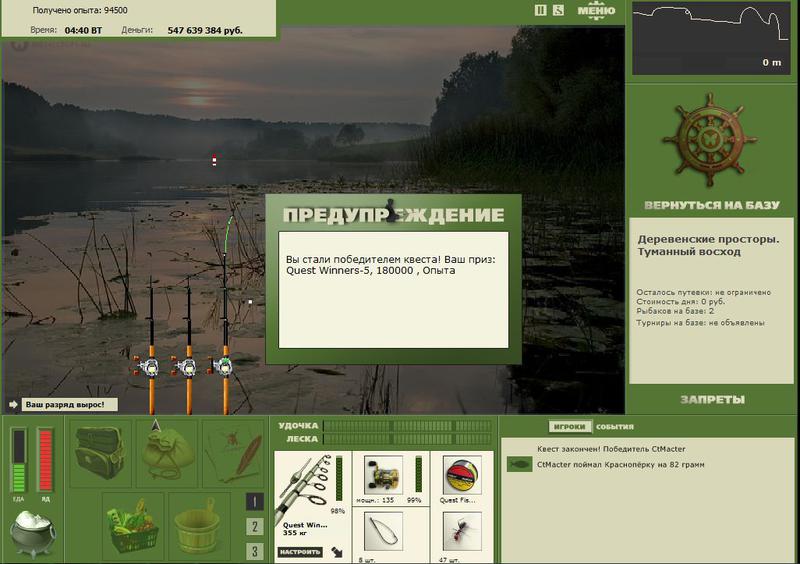Select rod slot 3
Image resolution: width=800 pixels, height=564 pixels.
coord(254,551)
